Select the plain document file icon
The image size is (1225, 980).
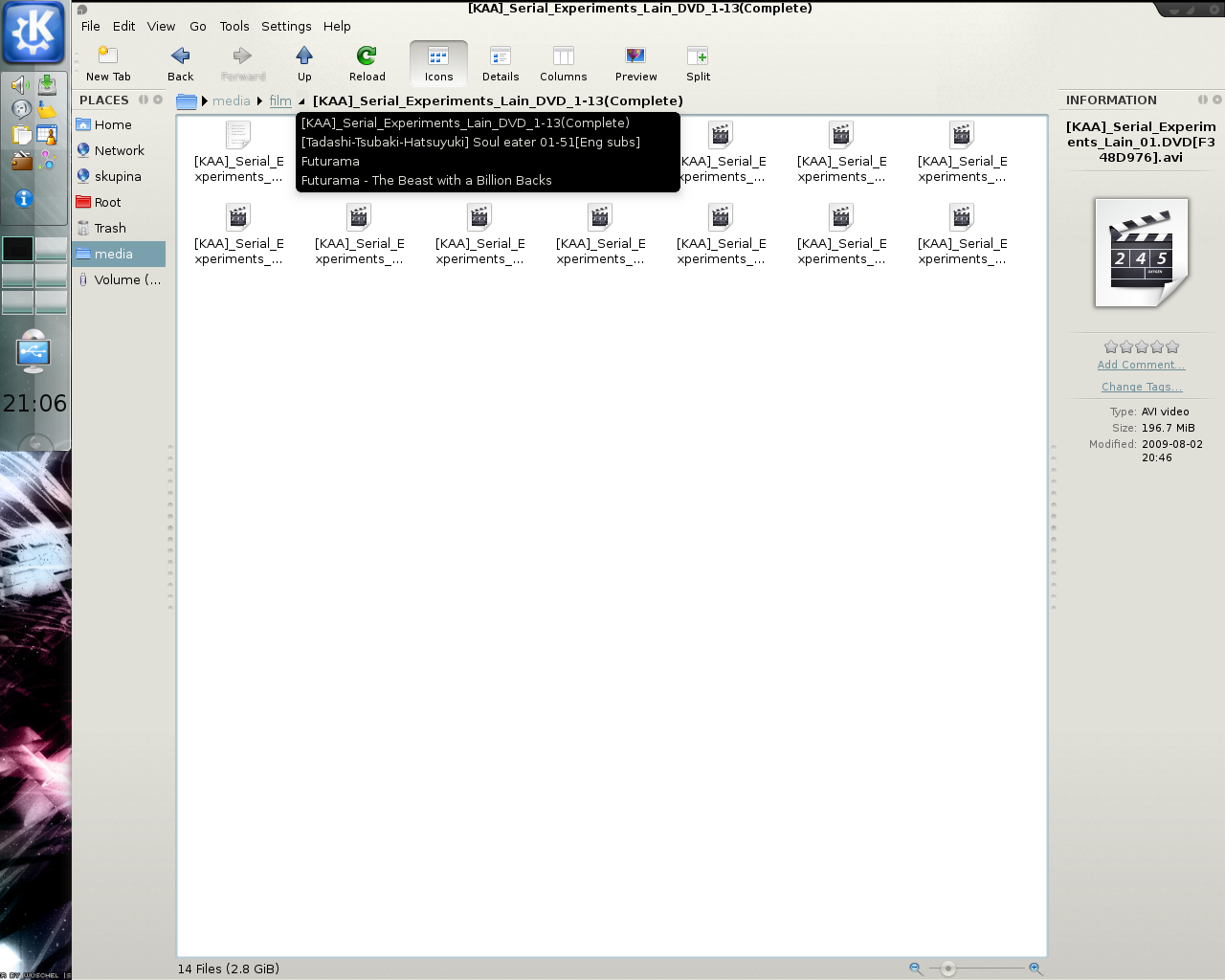(x=238, y=135)
